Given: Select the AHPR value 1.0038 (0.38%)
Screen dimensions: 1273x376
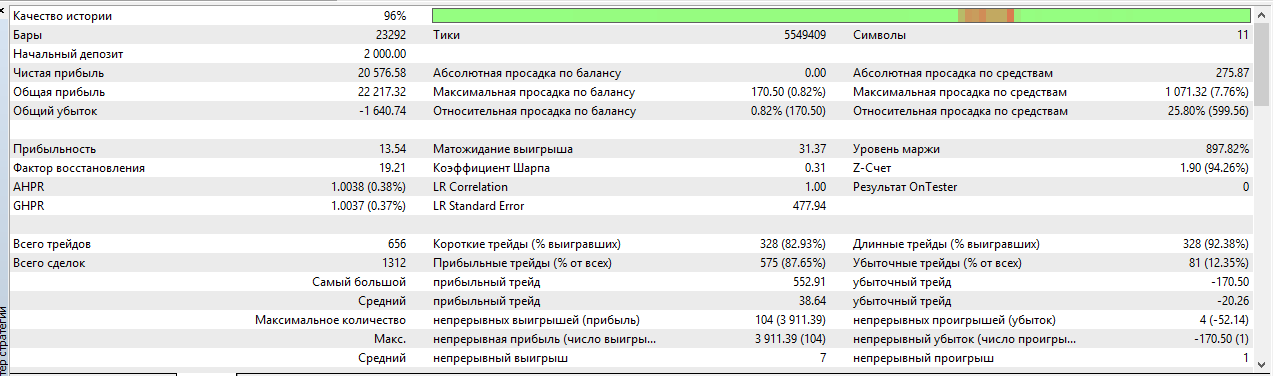Looking at the screenshot, I should pyautogui.click(x=369, y=187).
